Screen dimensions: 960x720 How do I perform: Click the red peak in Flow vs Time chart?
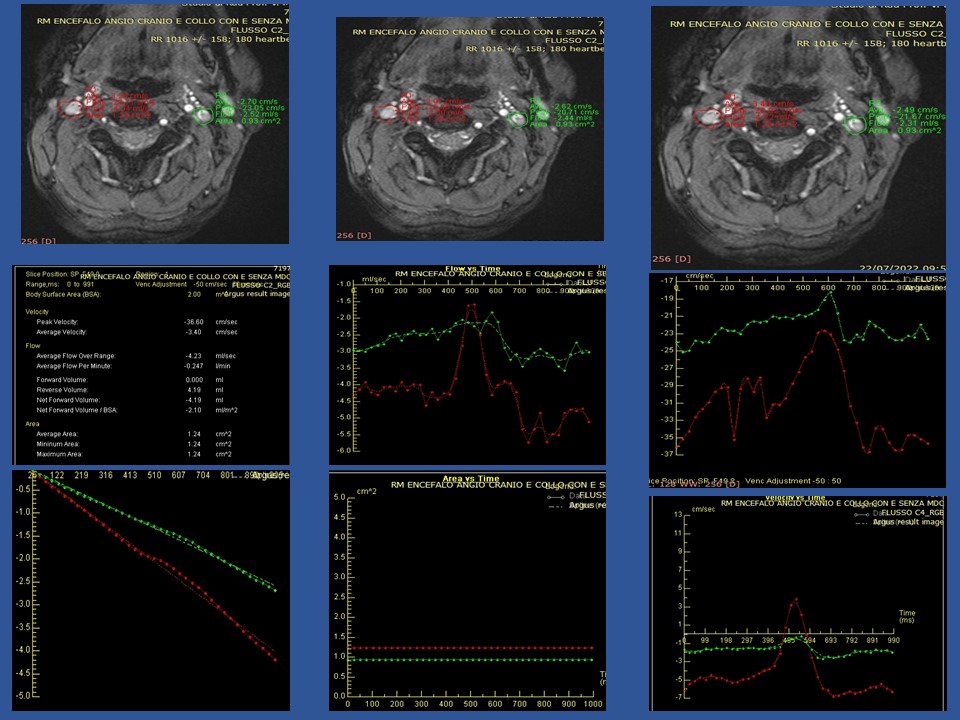(470, 306)
